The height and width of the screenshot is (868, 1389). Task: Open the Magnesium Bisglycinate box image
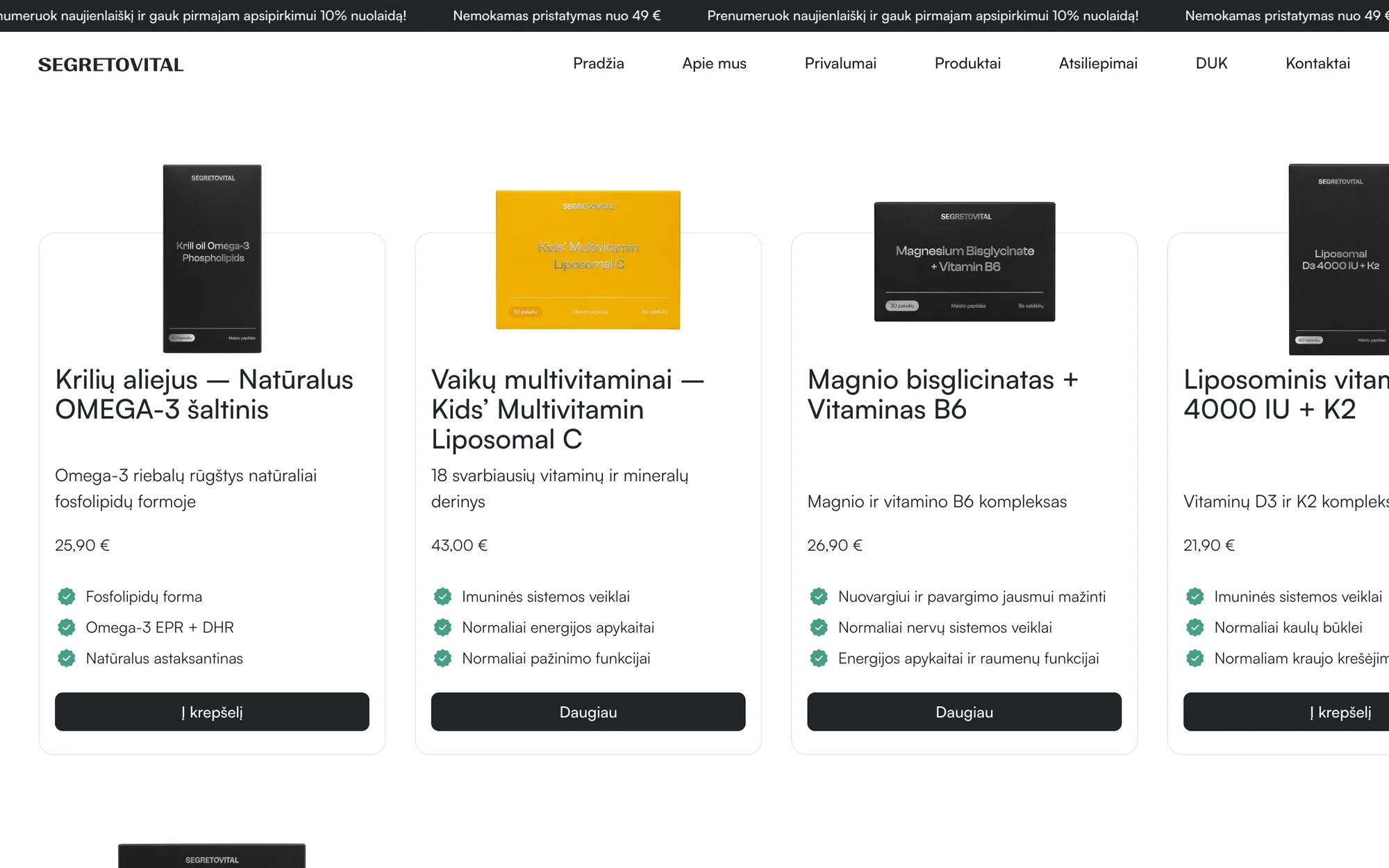[x=965, y=262]
